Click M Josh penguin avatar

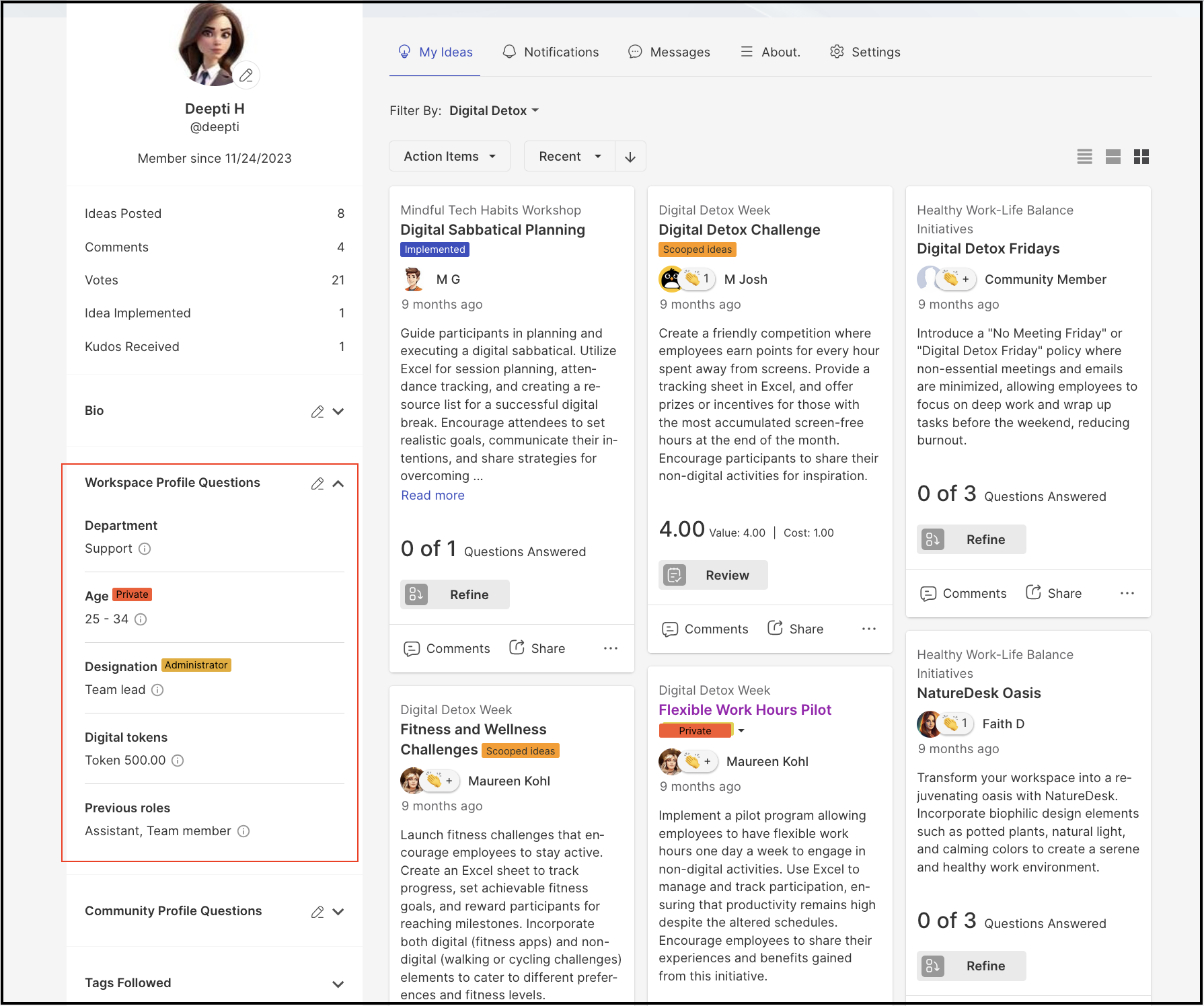point(671,279)
